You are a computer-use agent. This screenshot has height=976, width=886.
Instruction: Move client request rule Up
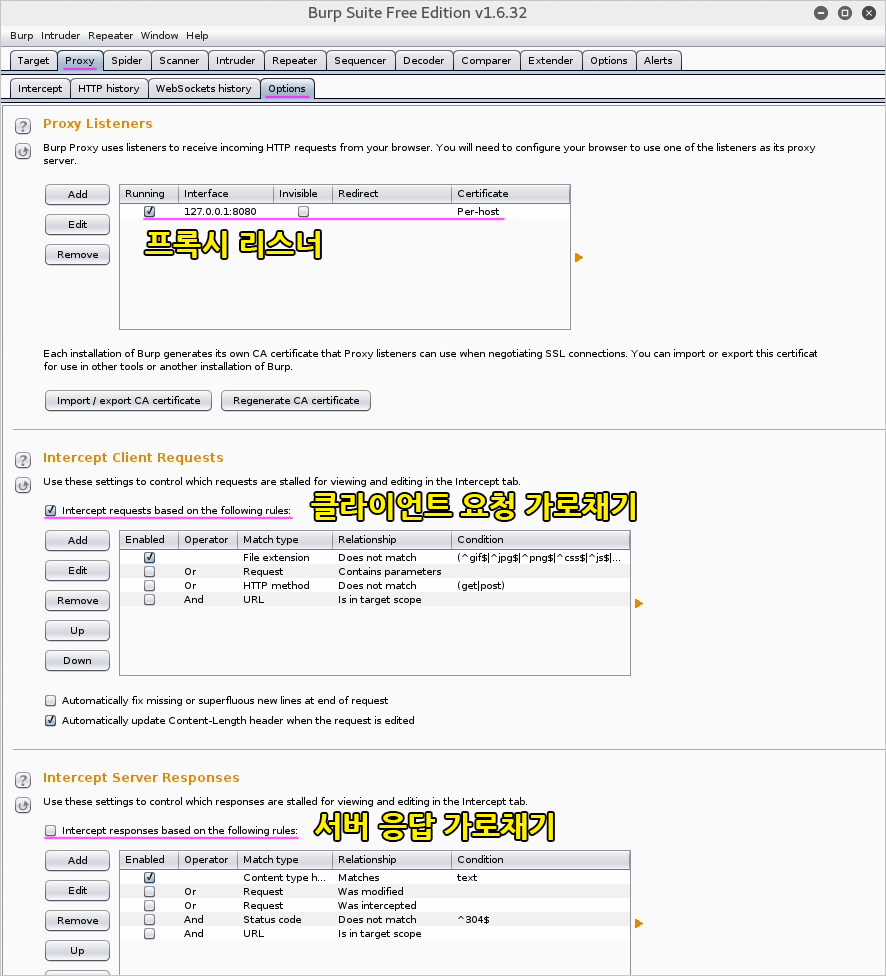(x=77, y=631)
